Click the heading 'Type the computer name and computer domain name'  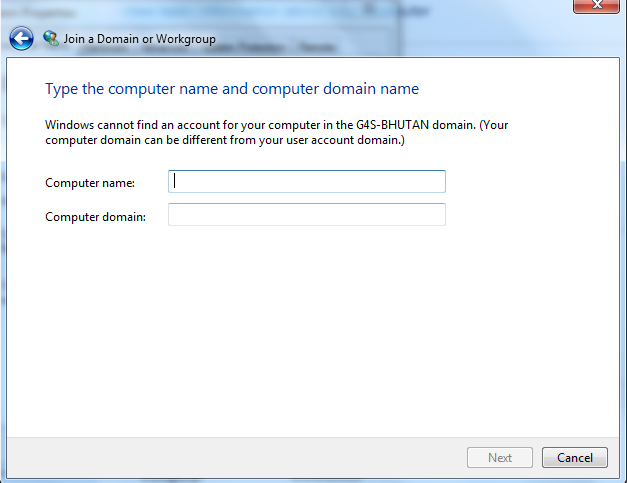pyautogui.click(x=232, y=89)
